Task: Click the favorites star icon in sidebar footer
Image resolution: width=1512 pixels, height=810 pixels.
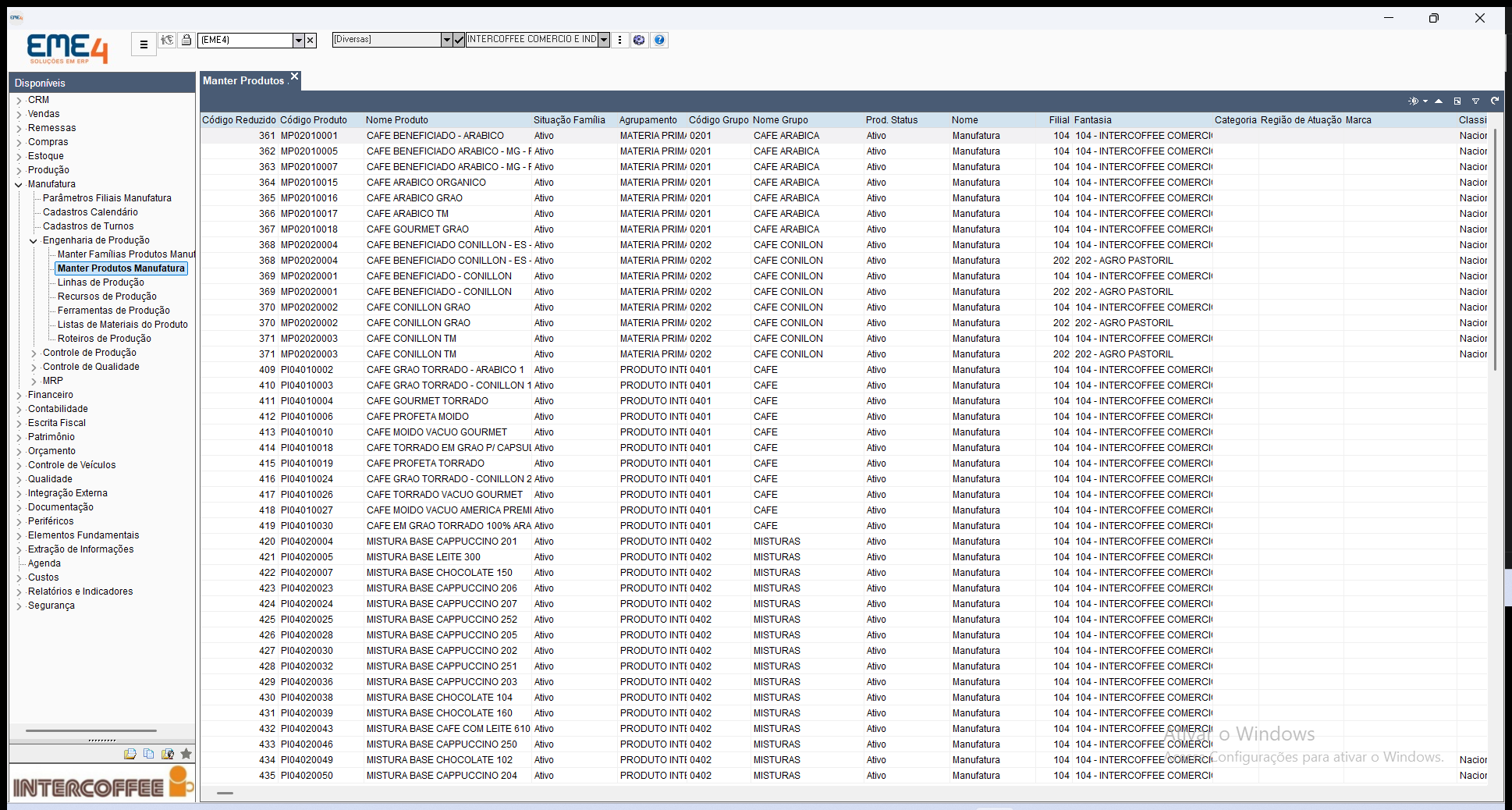Action: point(186,754)
